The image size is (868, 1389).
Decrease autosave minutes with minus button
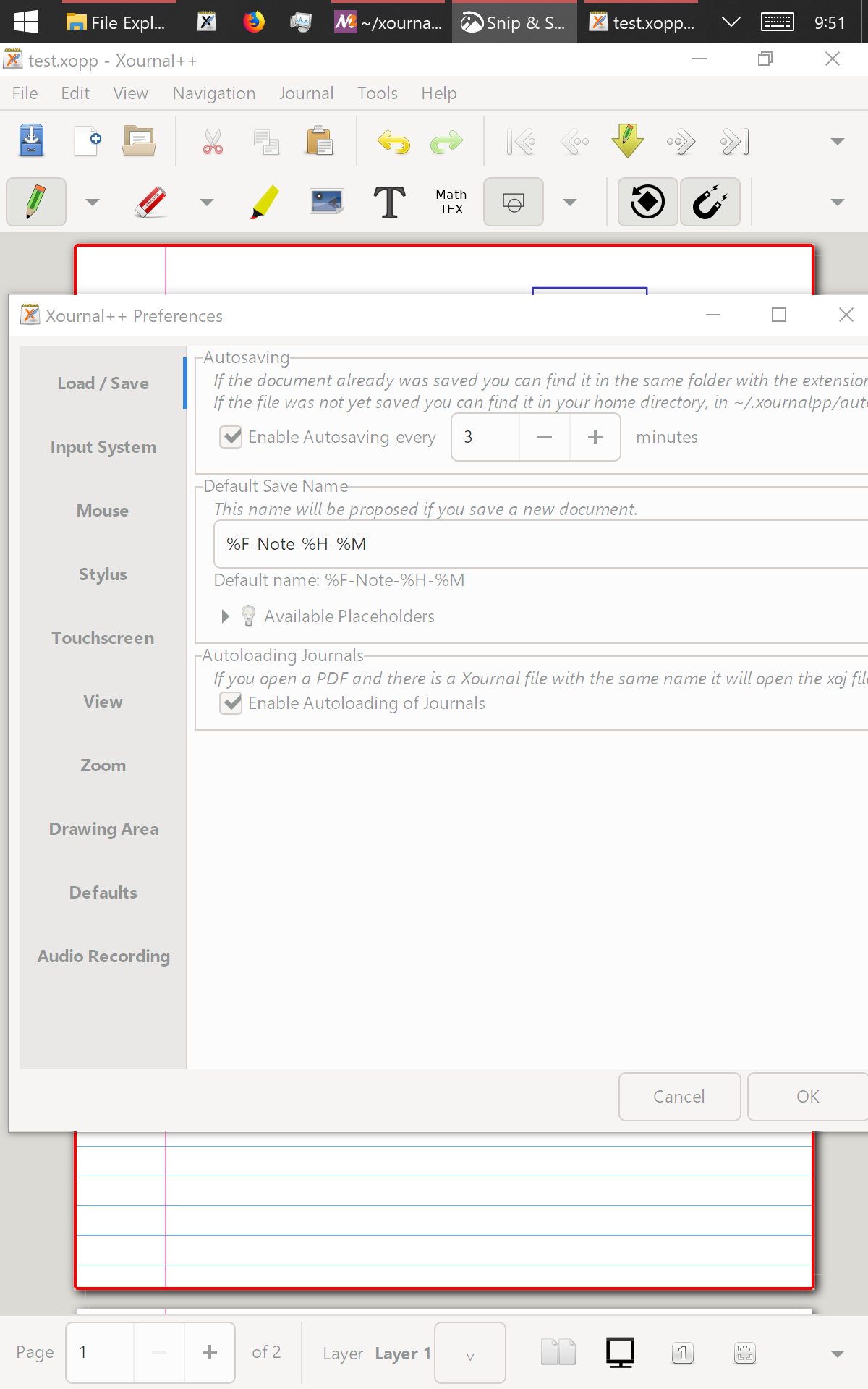pos(545,437)
